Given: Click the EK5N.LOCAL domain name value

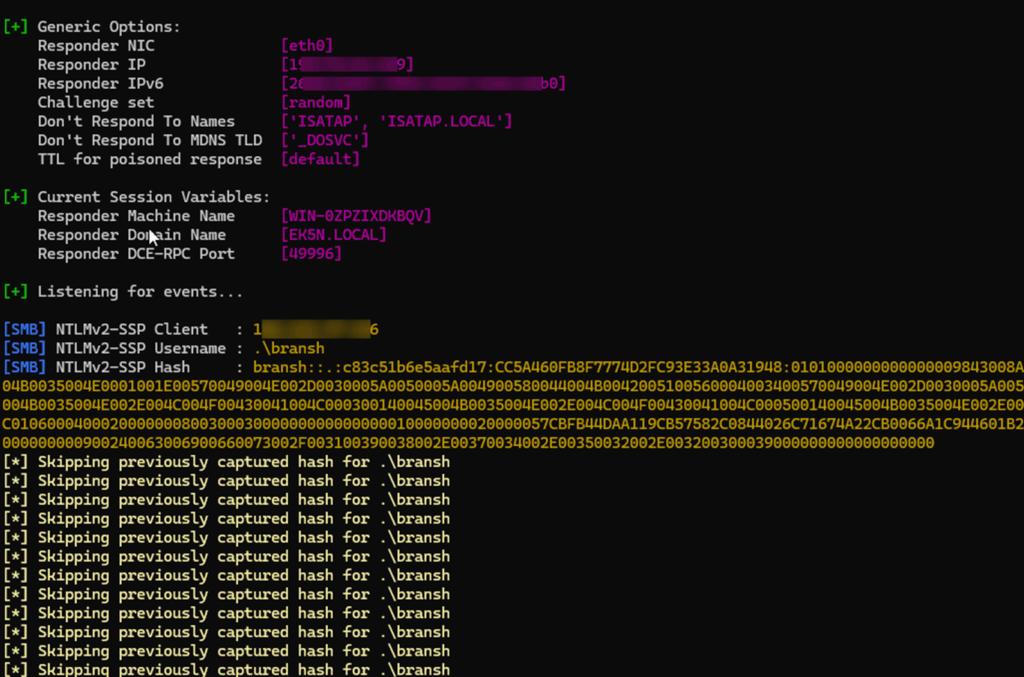Looking at the screenshot, I should pos(334,236).
